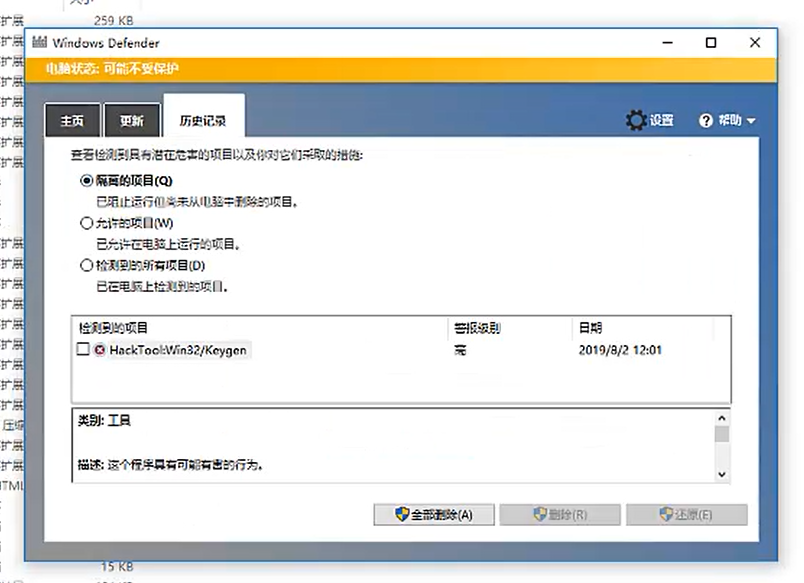The height and width of the screenshot is (583, 804).
Task: Click the 还原(E) restore button
Action: 687,514
